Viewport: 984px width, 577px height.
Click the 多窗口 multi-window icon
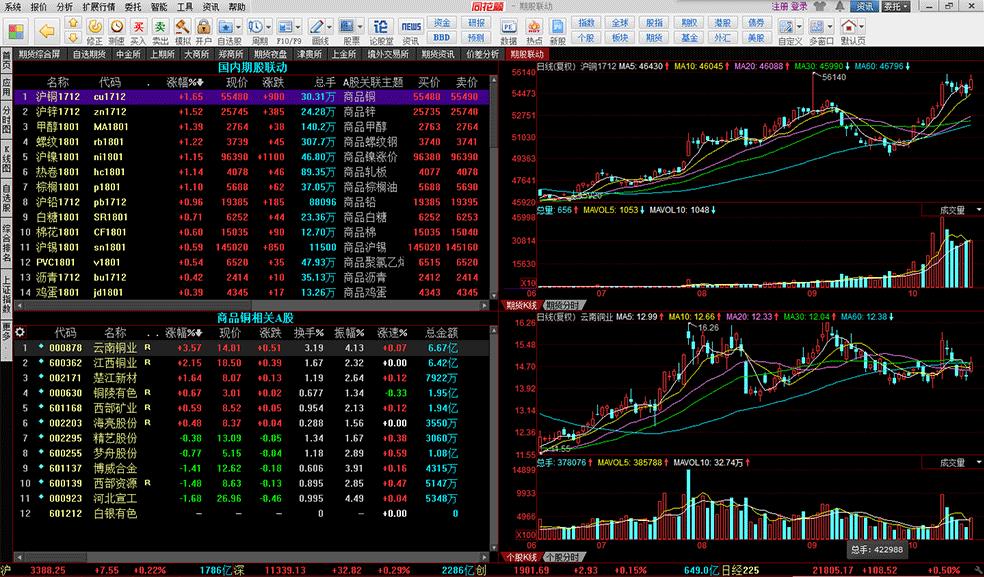click(816, 31)
